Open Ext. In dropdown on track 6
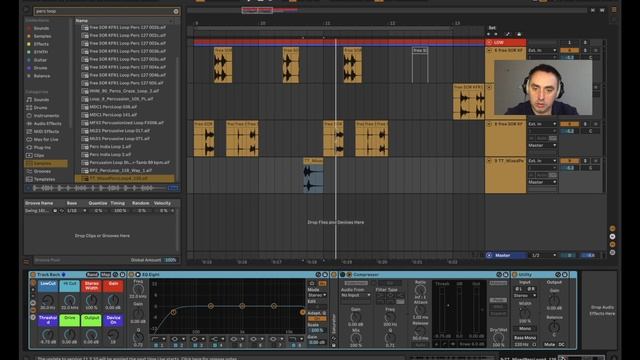The width and height of the screenshot is (640, 360). point(542,51)
